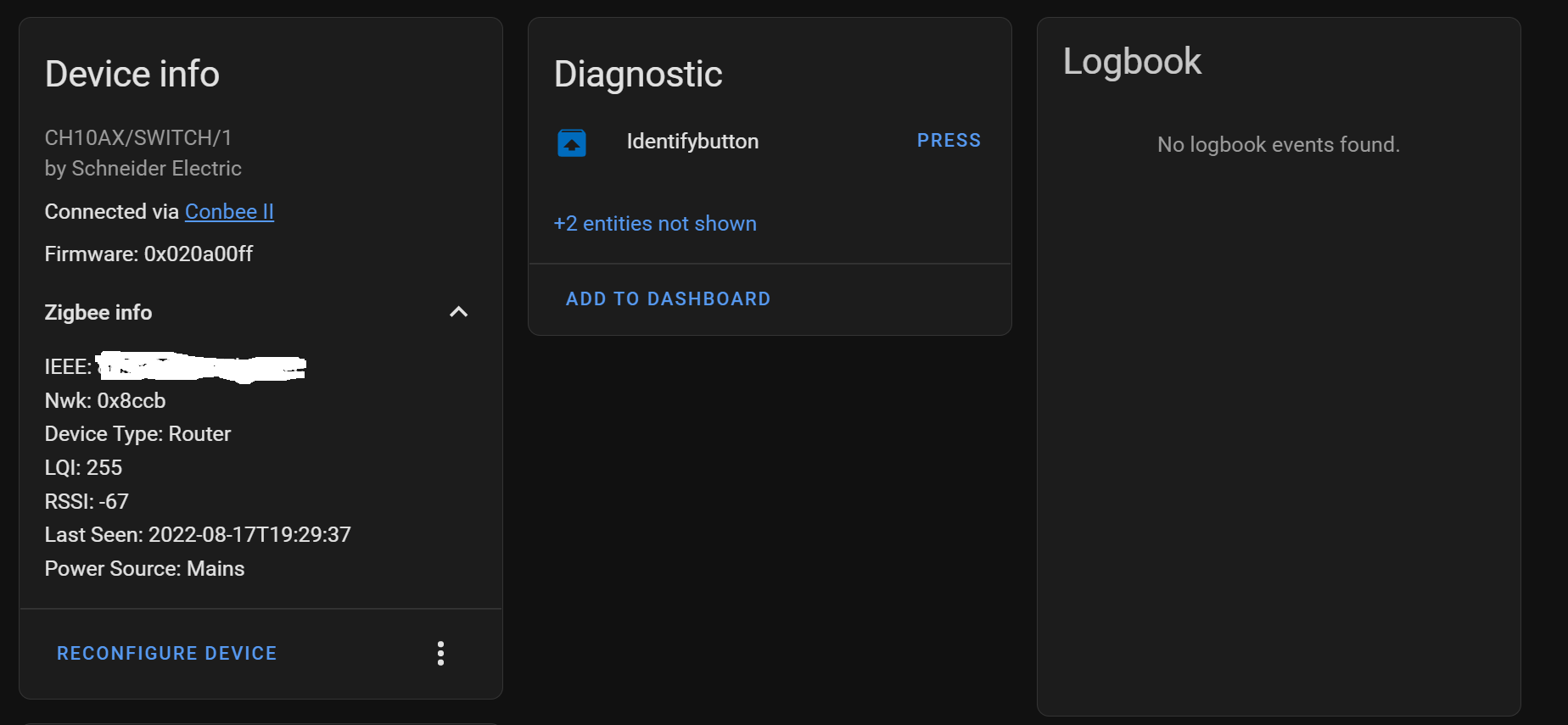Select the Identifybutton entity name
Screen dimensions: 1568x725
[692, 142]
